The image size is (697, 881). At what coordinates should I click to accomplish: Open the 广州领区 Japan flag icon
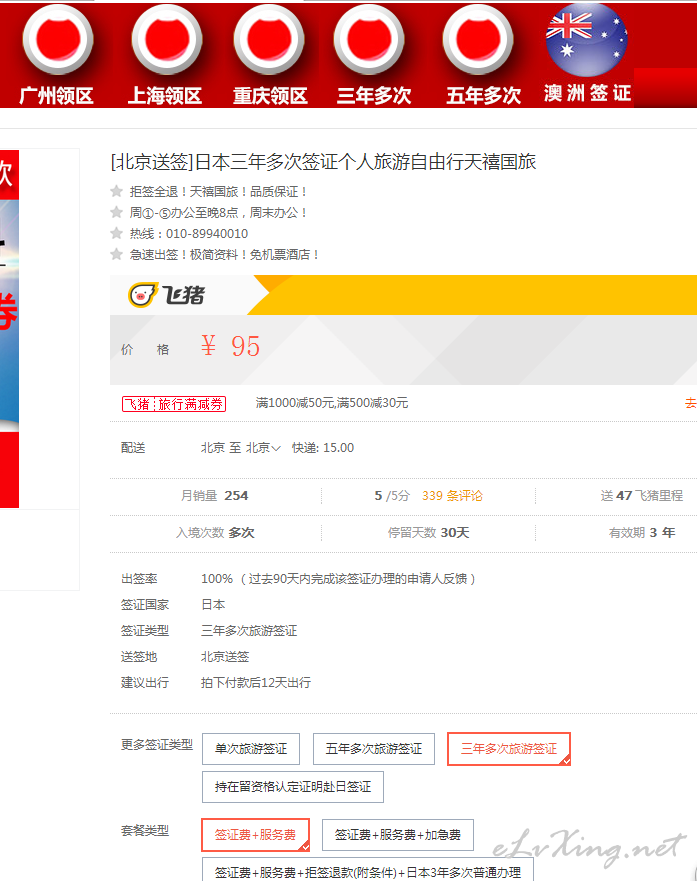[x=57, y=39]
